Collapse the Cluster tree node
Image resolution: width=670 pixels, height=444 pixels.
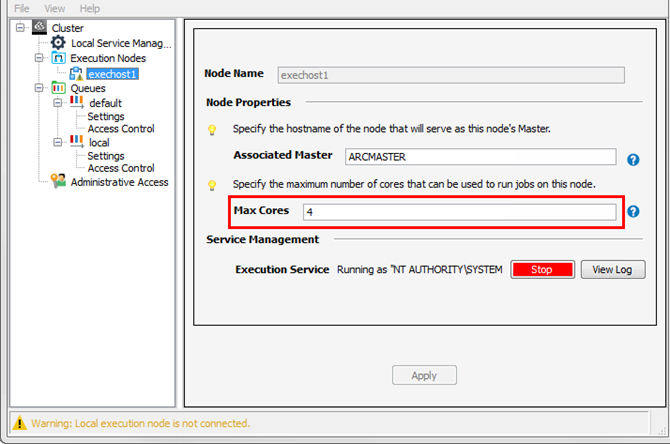[20, 28]
